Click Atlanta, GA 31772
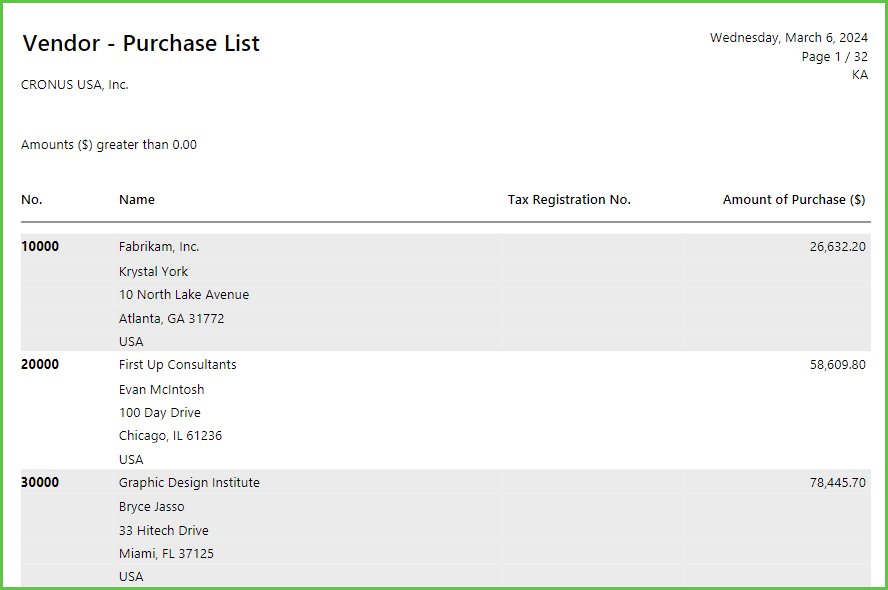Image resolution: width=888 pixels, height=590 pixels. [x=172, y=319]
